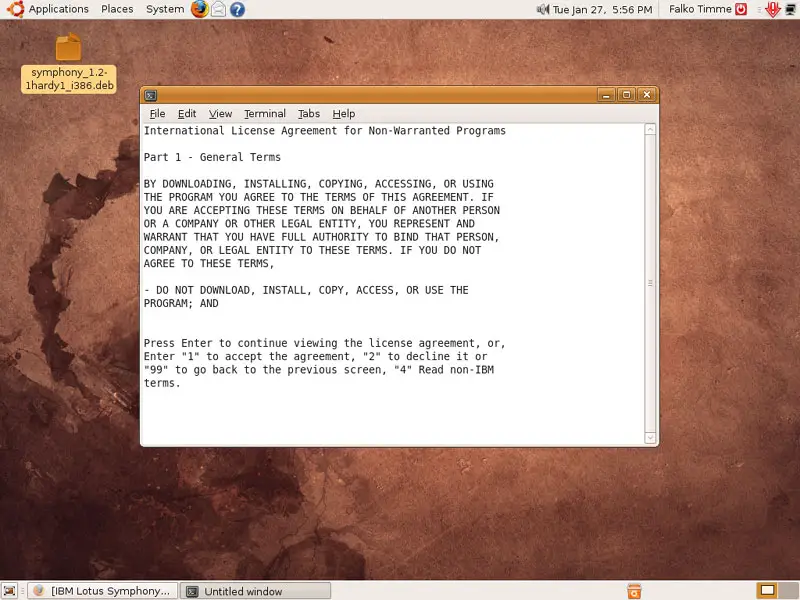Open the terminal Help menu
This screenshot has height=600, width=800.
tap(343, 114)
